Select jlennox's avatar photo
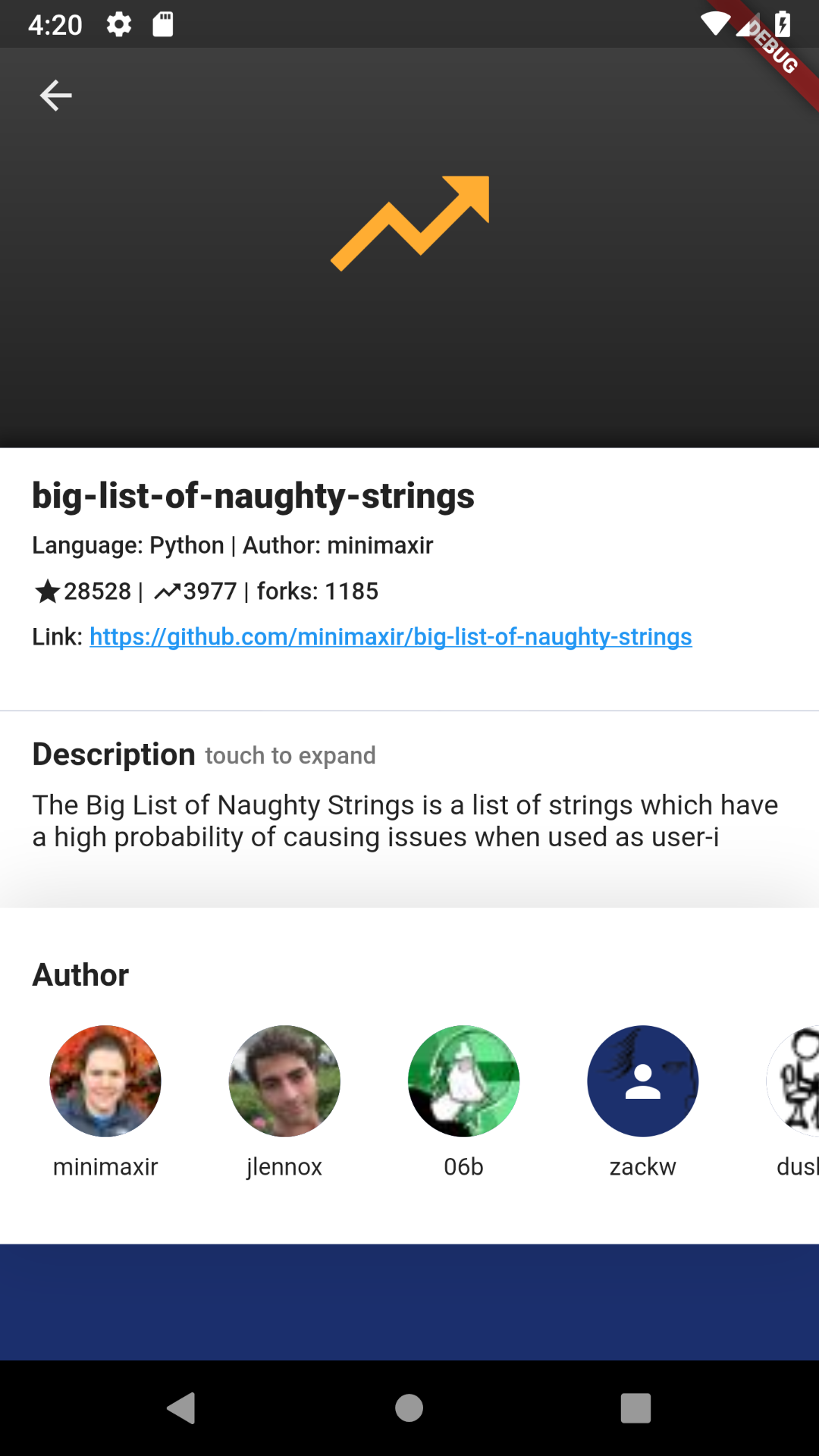Viewport: 819px width, 1456px height. [x=284, y=1081]
